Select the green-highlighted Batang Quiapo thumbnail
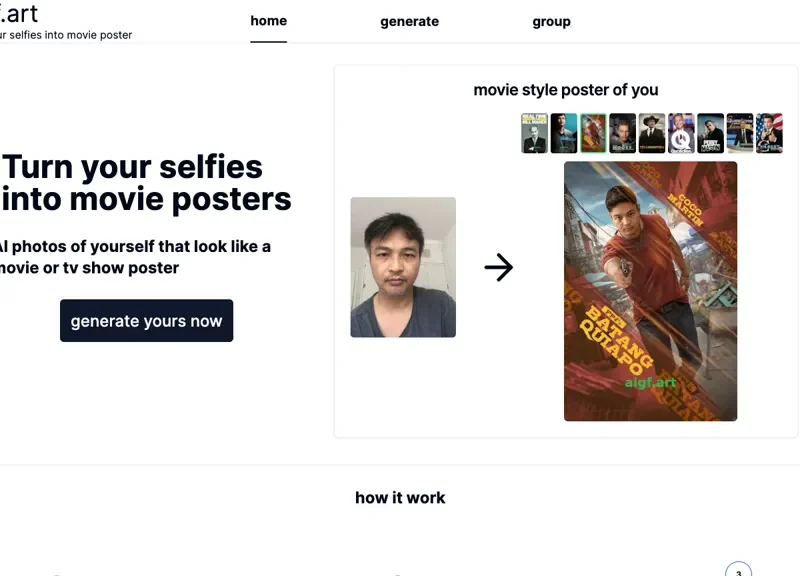The width and height of the screenshot is (800, 576). (x=593, y=133)
